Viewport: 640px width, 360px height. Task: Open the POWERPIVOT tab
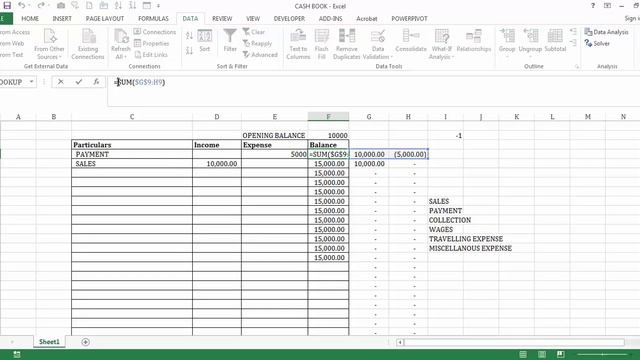tap(409, 19)
